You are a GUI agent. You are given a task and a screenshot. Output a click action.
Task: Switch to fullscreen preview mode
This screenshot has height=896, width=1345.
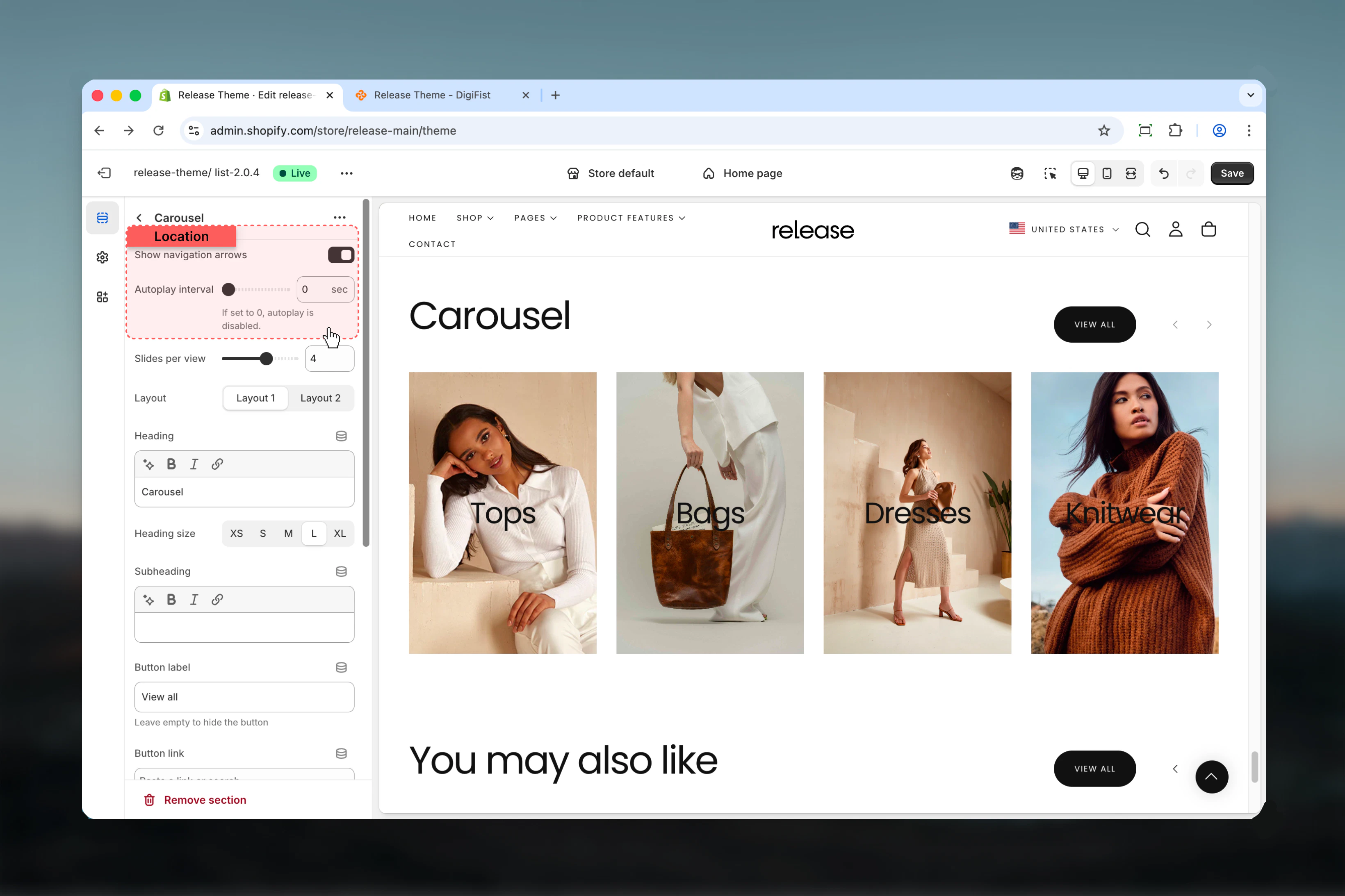coord(1131,173)
